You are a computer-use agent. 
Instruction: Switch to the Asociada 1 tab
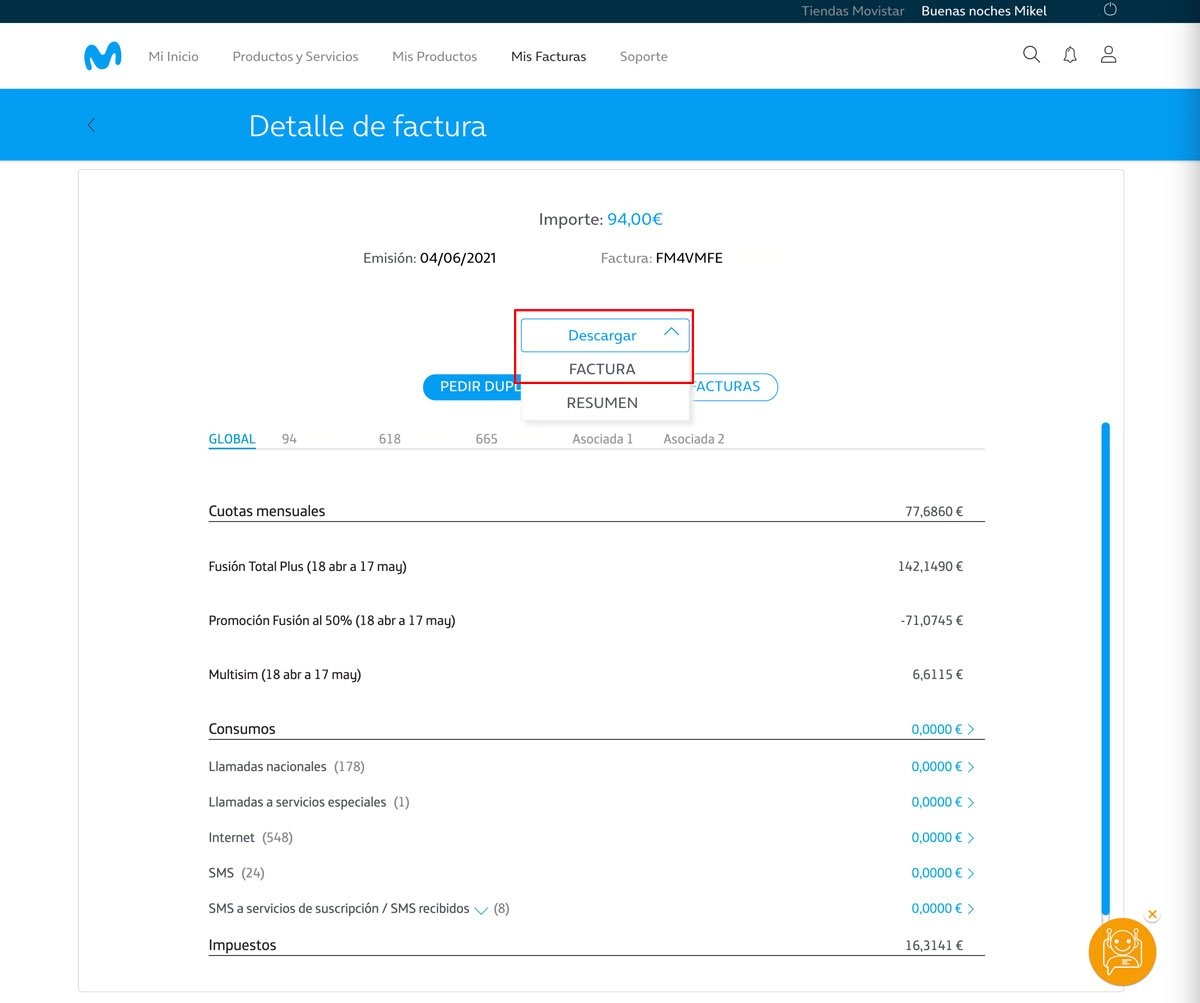[602, 439]
